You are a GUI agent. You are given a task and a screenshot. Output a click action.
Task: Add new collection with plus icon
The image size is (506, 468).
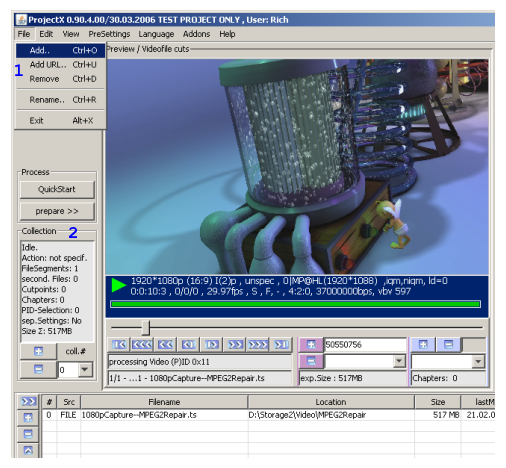pos(38,351)
